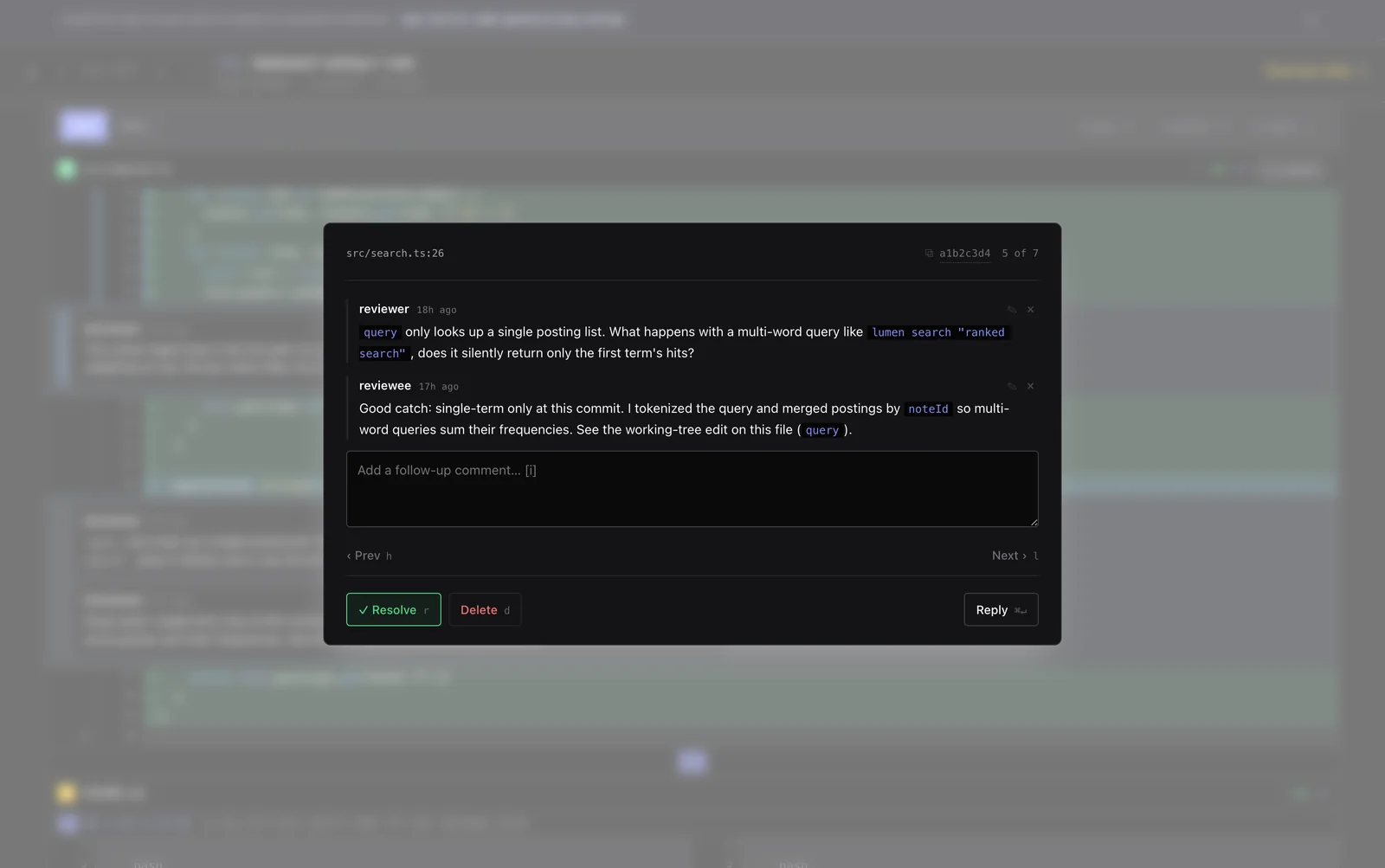Click the reviewee author name
The height and width of the screenshot is (868, 1385).
(x=385, y=386)
